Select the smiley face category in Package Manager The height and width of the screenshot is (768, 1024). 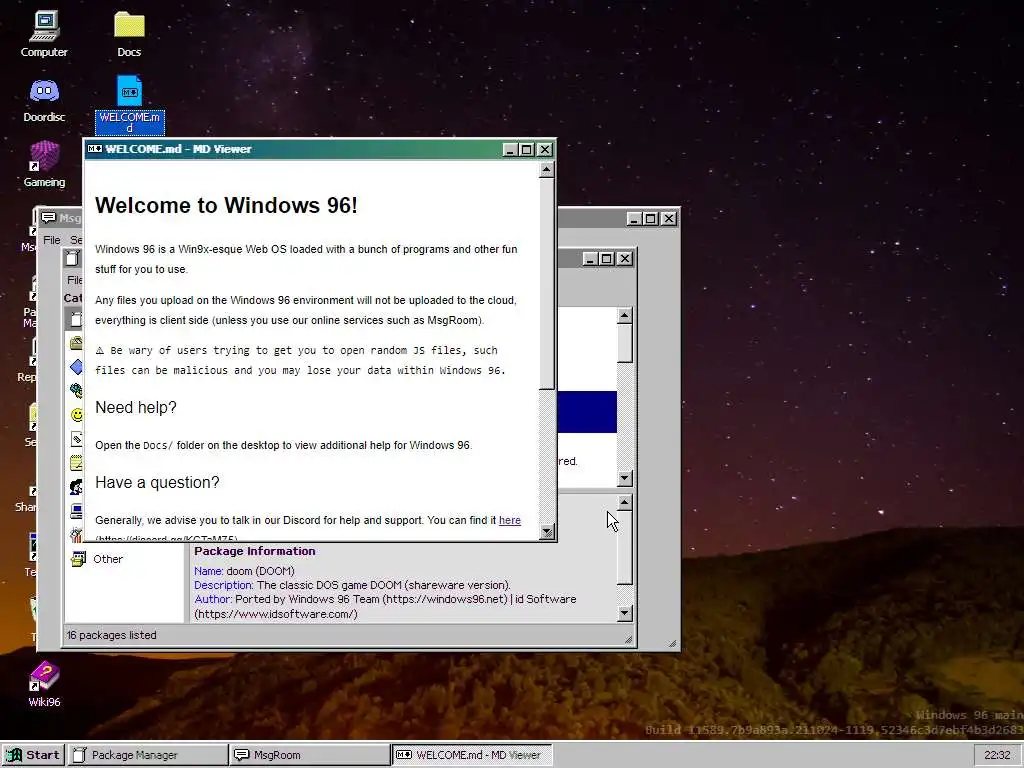76,415
